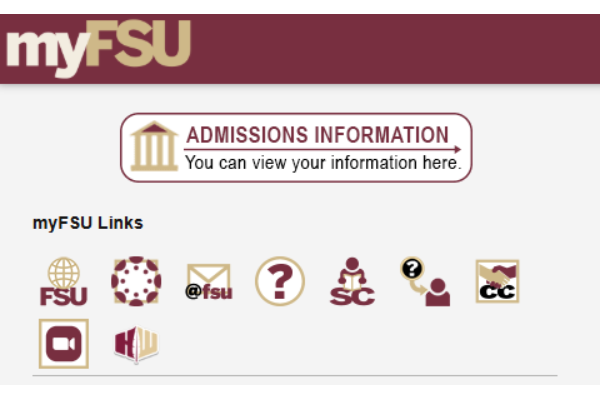Open the @fsu email envelope icon

tap(208, 283)
